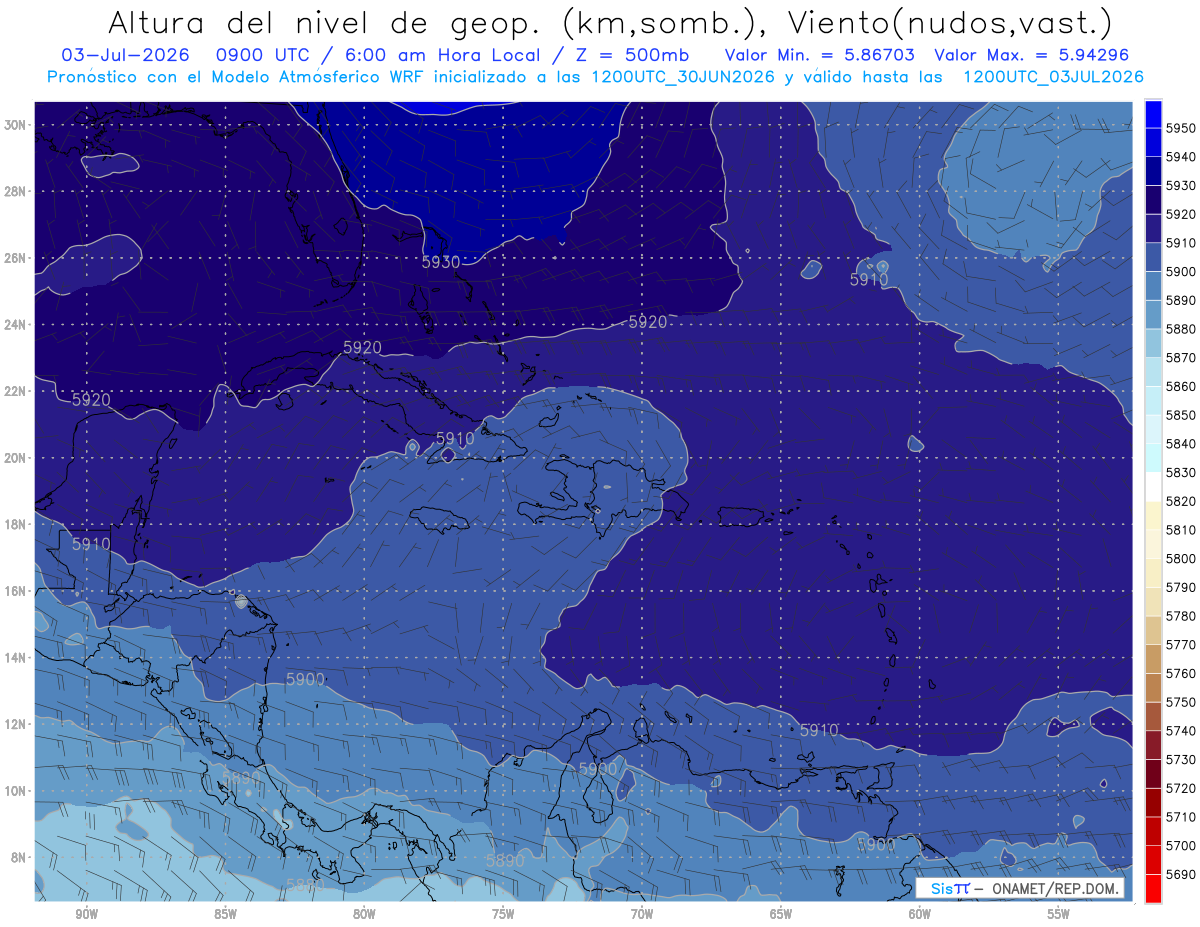Select the color scale segment between 5920 and 5930
Image resolution: width=1200 pixels, height=927 pixels.
point(1153,200)
